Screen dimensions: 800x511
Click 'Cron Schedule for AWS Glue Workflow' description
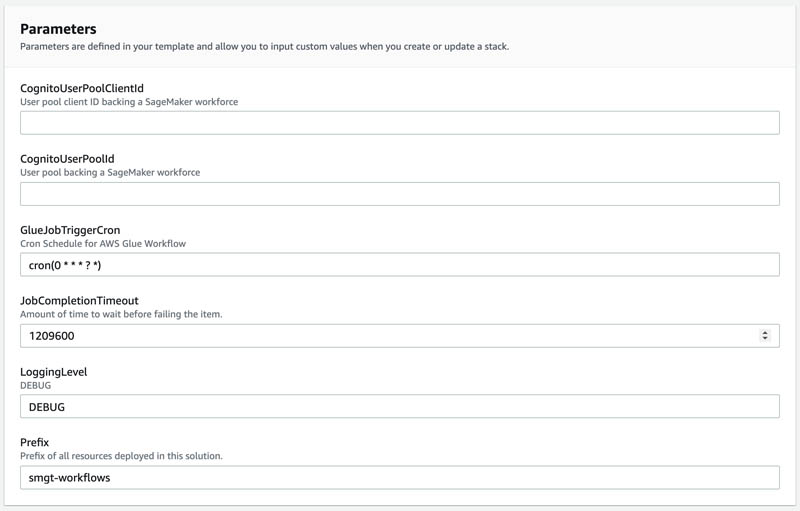pyautogui.click(x=103, y=244)
